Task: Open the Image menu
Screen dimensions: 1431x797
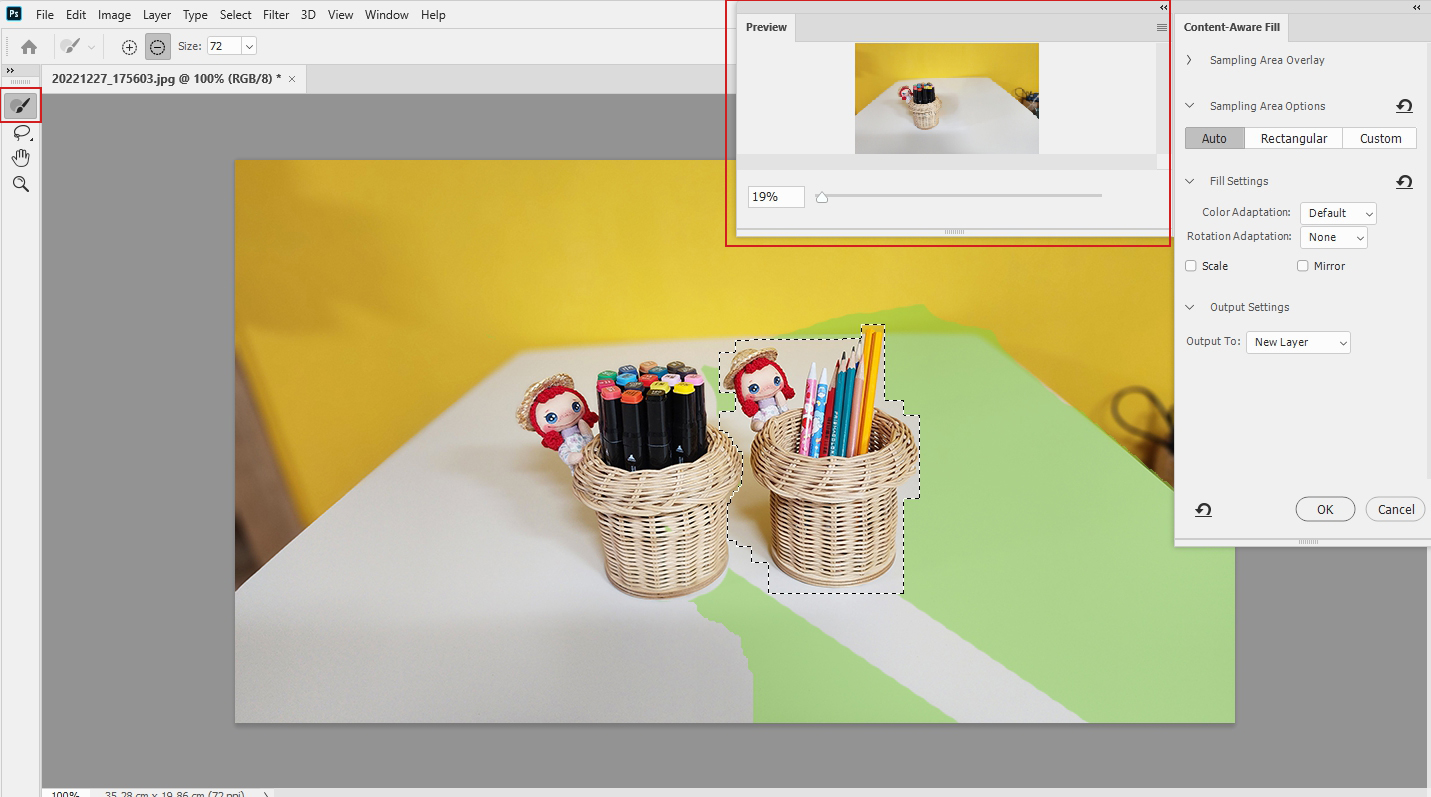Action: (114, 15)
